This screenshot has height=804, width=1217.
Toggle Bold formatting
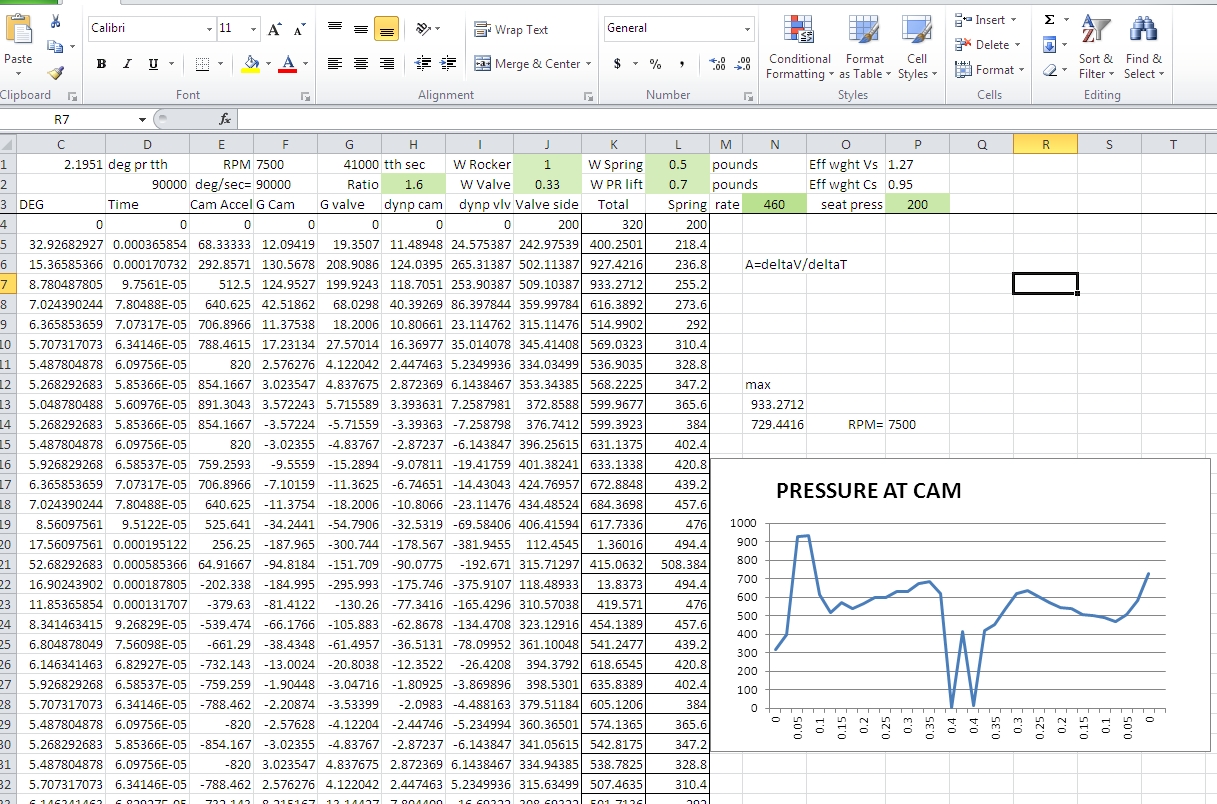(101, 63)
